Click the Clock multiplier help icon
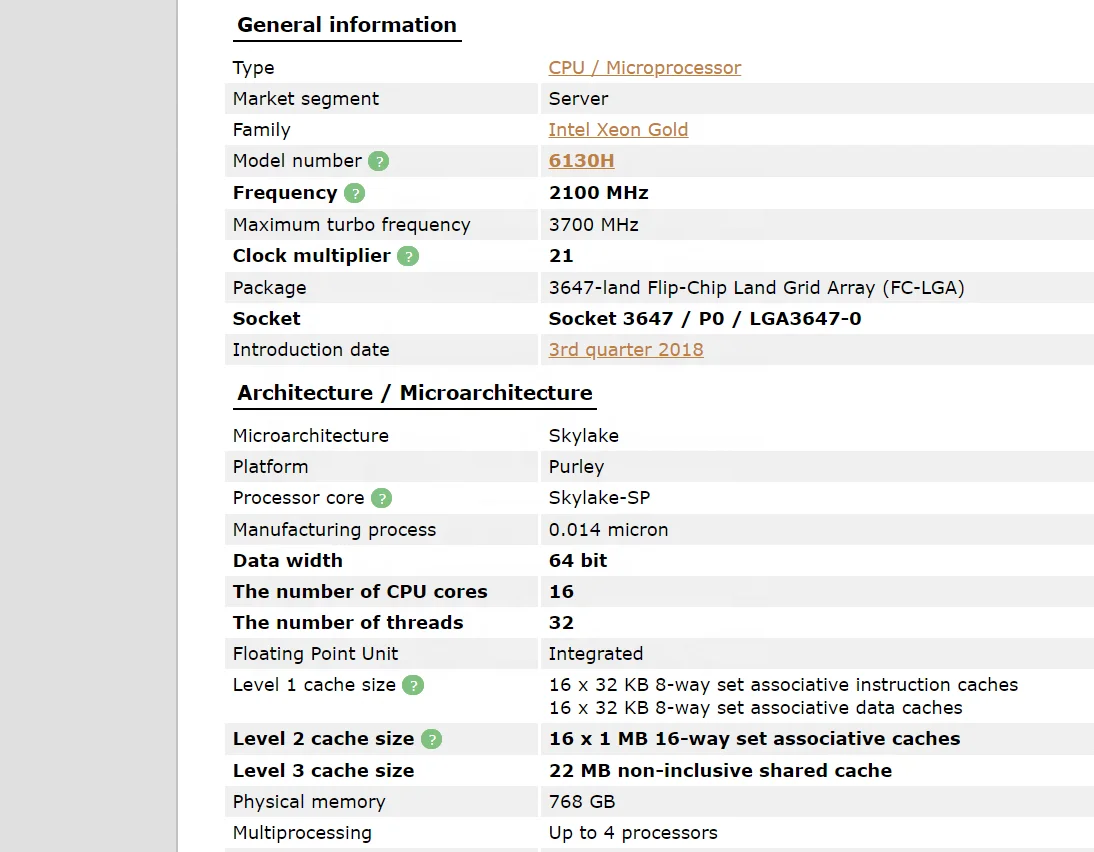Screen dimensions: 1094x852 408,256
